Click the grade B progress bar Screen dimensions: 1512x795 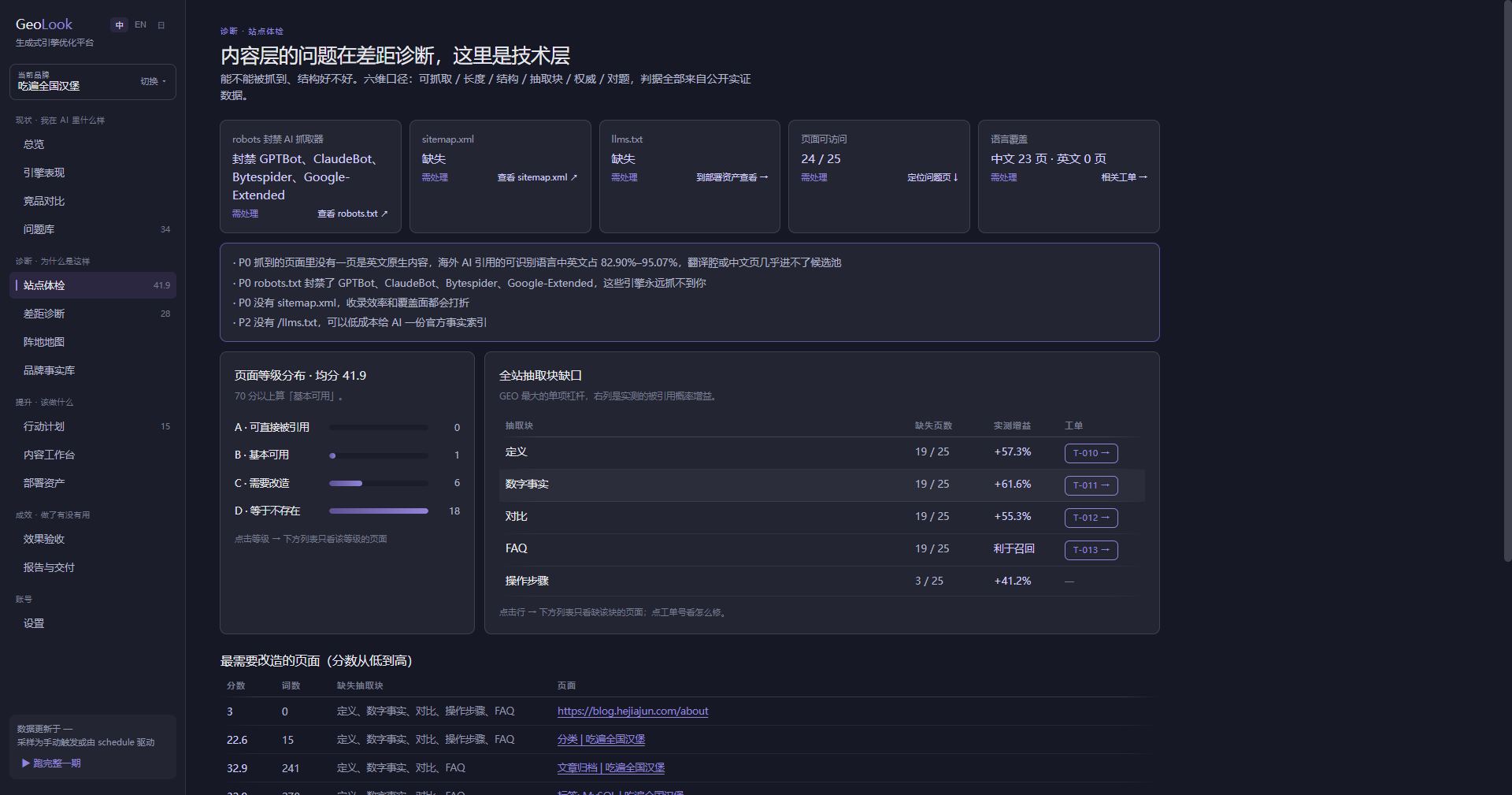[379, 455]
